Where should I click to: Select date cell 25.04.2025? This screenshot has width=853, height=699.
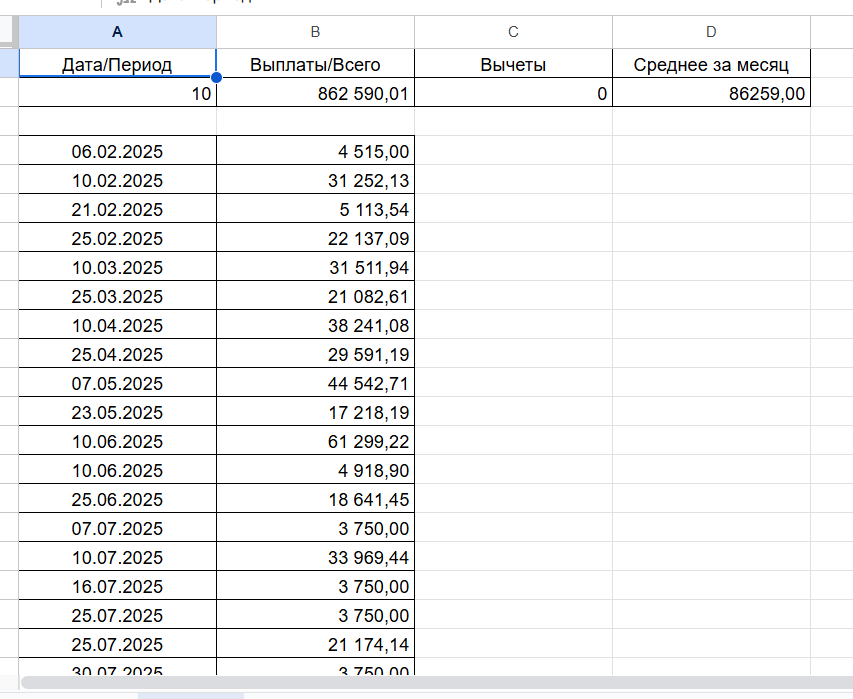[118, 354]
